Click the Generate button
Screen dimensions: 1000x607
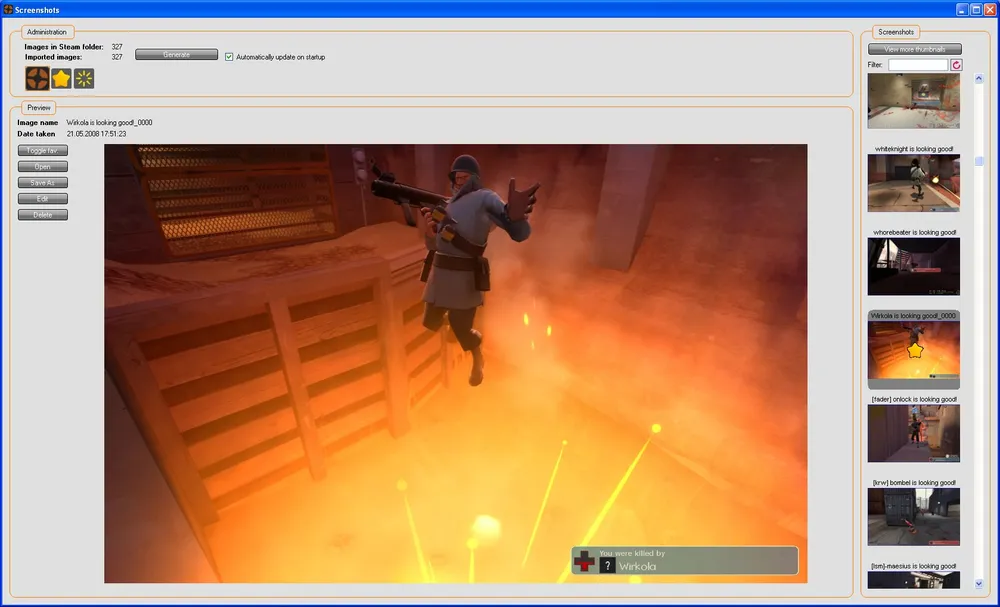pyautogui.click(x=177, y=55)
